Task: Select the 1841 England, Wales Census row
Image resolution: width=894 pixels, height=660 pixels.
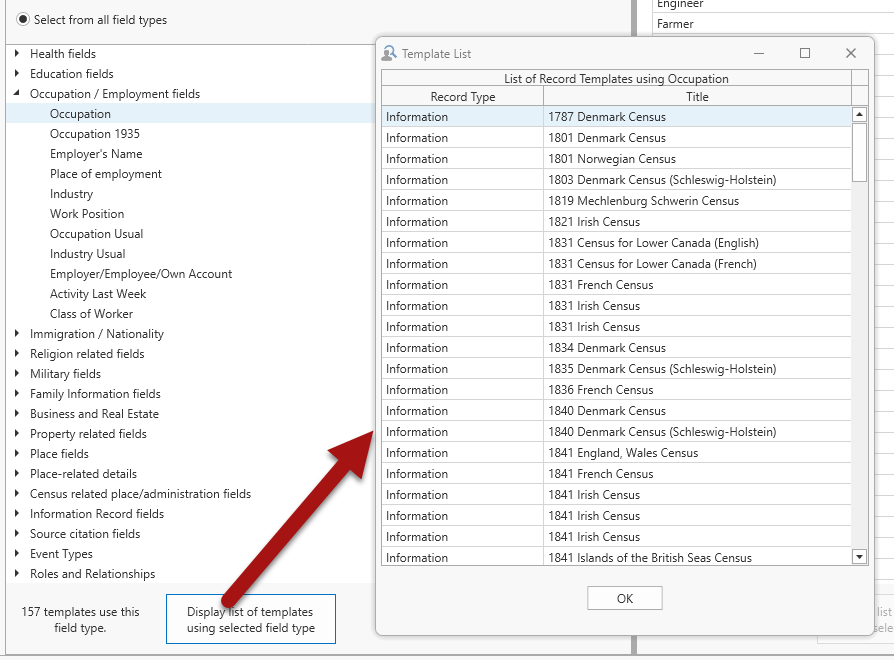Action: coord(616,453)
